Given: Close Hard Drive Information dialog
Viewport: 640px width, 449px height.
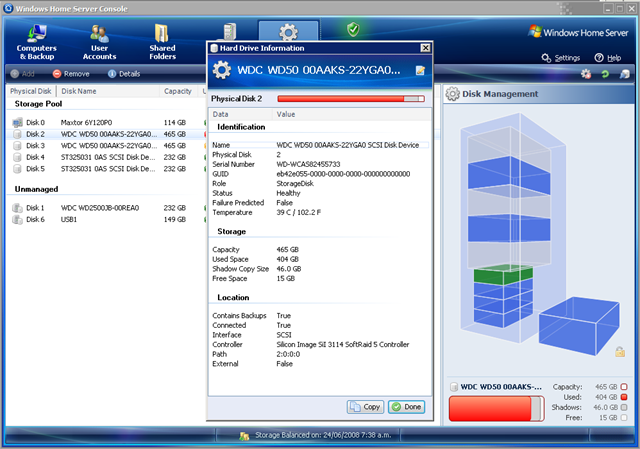Looking at the screenshot, I should point(425,48).
